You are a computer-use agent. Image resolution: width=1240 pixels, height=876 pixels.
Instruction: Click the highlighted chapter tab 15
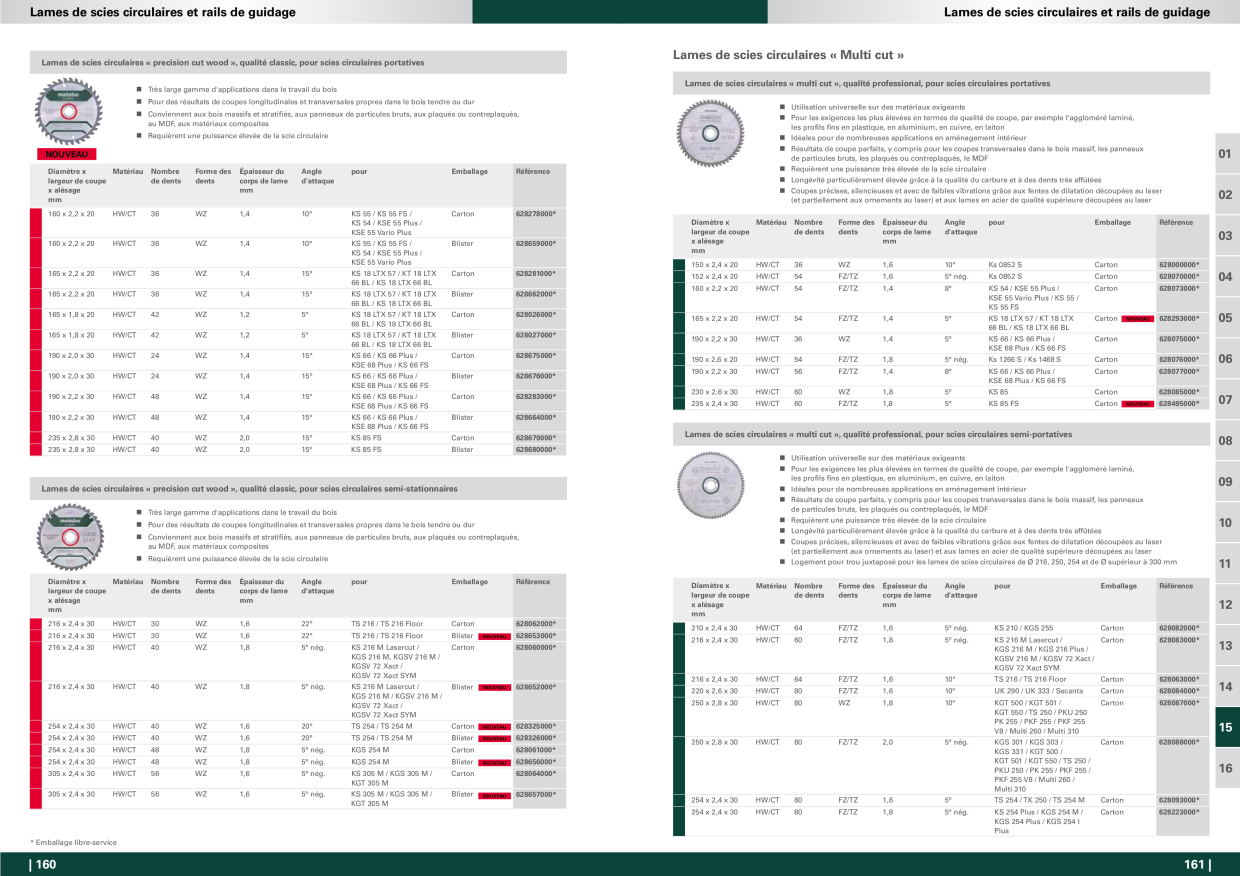(1226, 728)
